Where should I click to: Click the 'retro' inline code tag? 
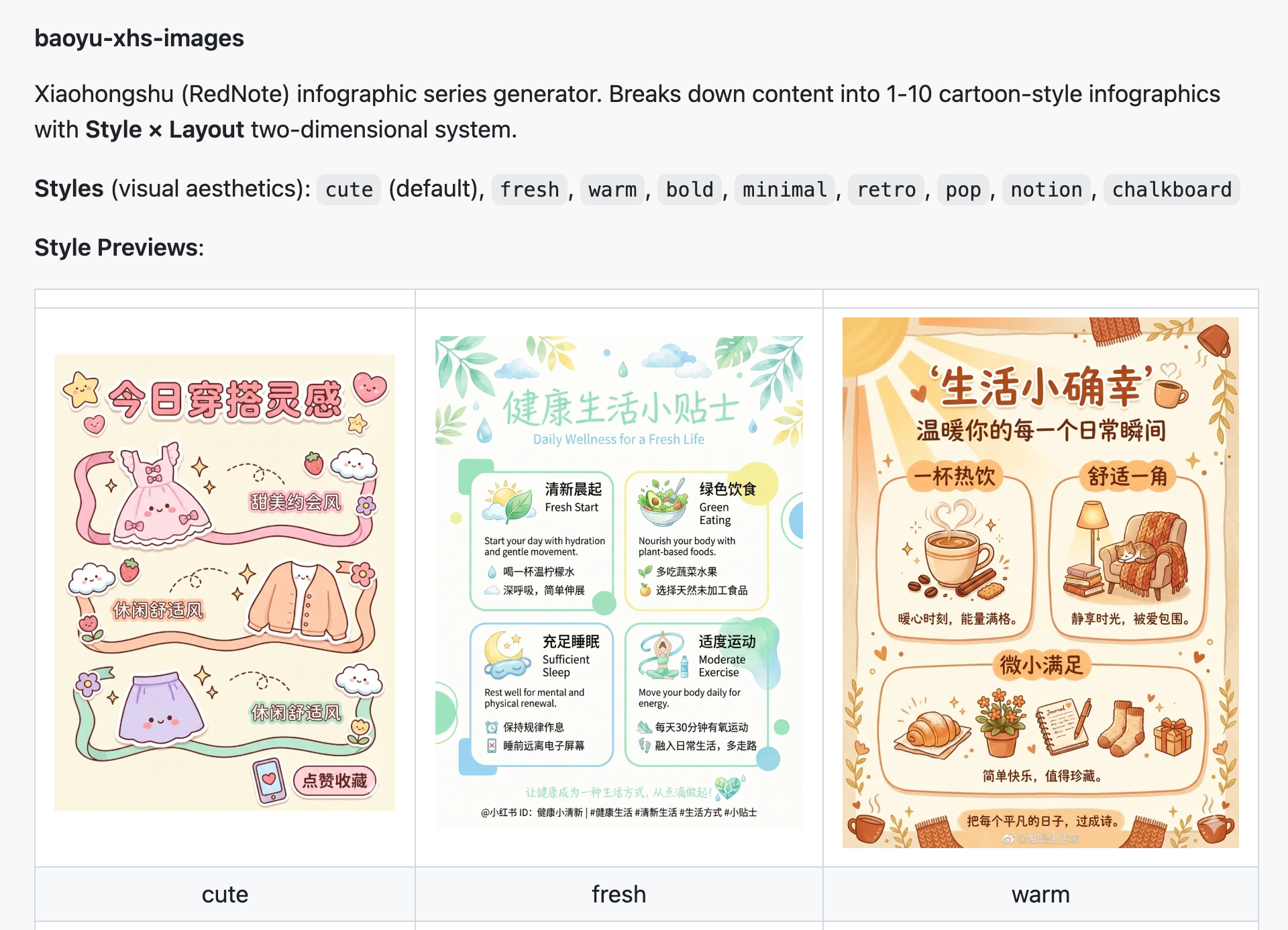click(886, 189)
